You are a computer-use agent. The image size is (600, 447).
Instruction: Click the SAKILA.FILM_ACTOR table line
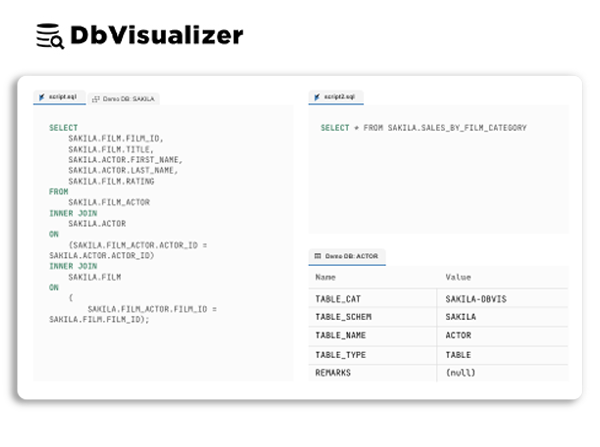point(109,202)
